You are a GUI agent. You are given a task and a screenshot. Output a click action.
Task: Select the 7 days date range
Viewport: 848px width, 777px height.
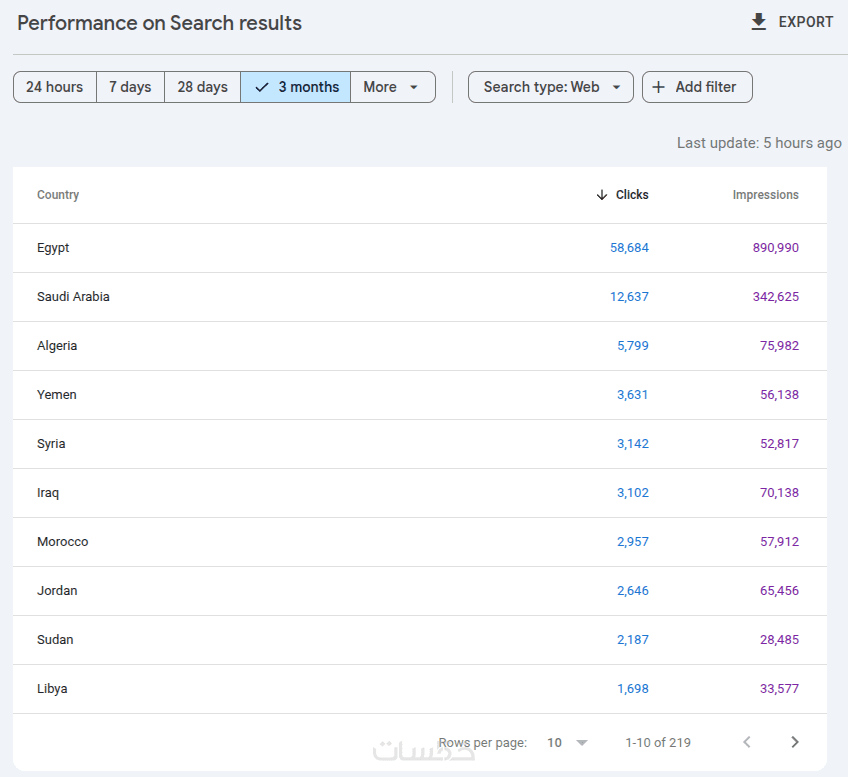pos(130,87)
